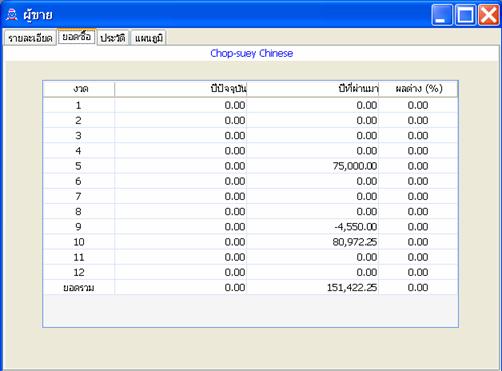Screen dimensions: 502x371
Task: Select period 10 row number
Action: click(79, 242)
